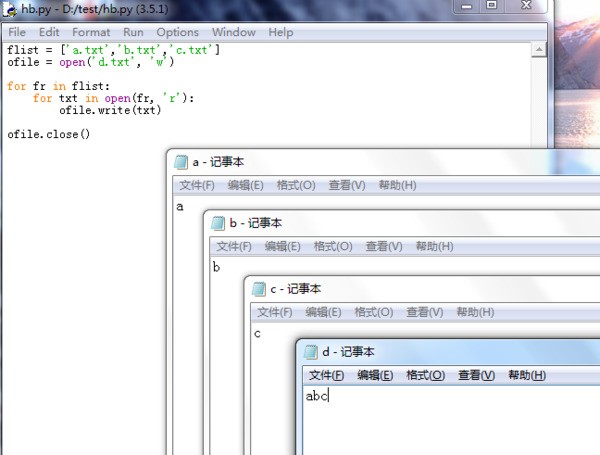Open 文件(F) menu in b notepad
600x455 pixels.
[234, 246]
